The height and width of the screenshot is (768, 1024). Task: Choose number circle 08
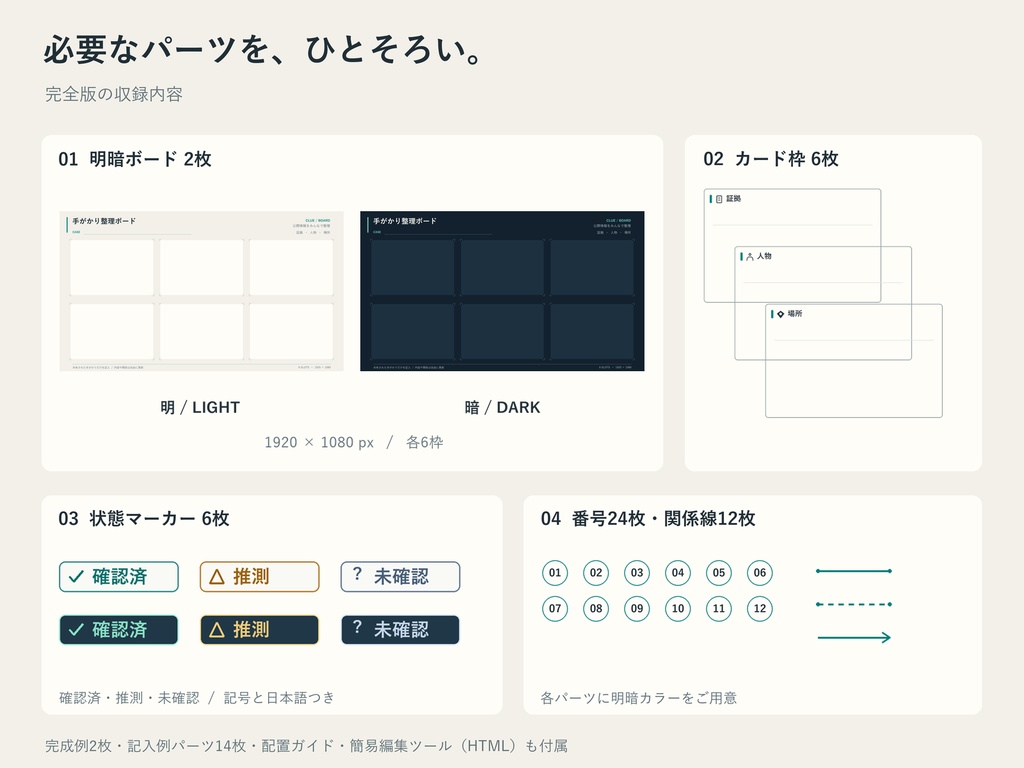[x=596, y=609]
